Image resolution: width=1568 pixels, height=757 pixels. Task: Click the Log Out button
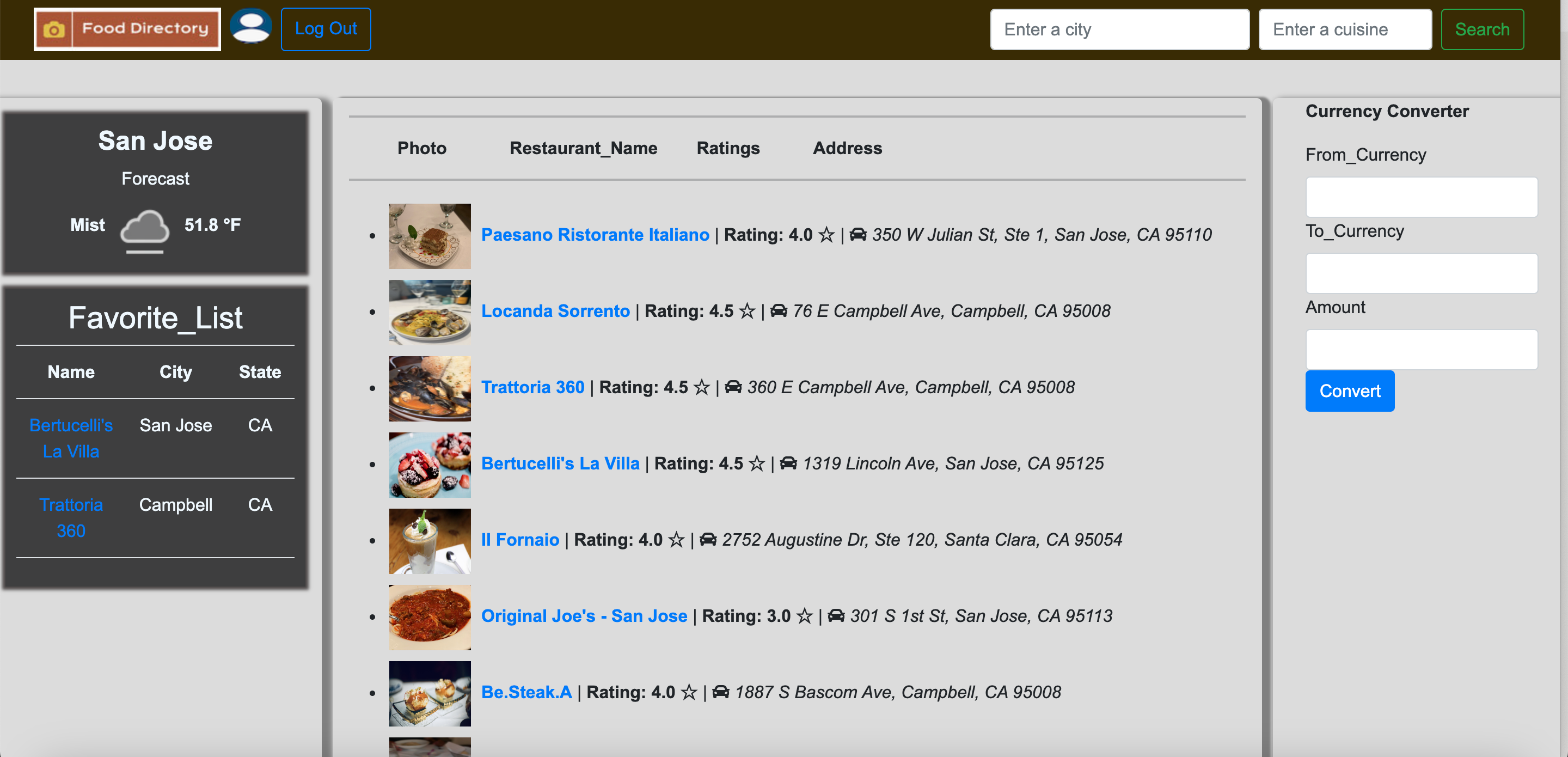pos(325,28)
